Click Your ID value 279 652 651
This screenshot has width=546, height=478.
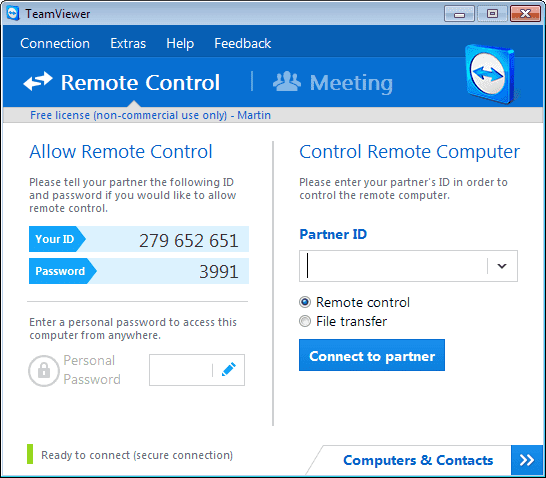189,241
